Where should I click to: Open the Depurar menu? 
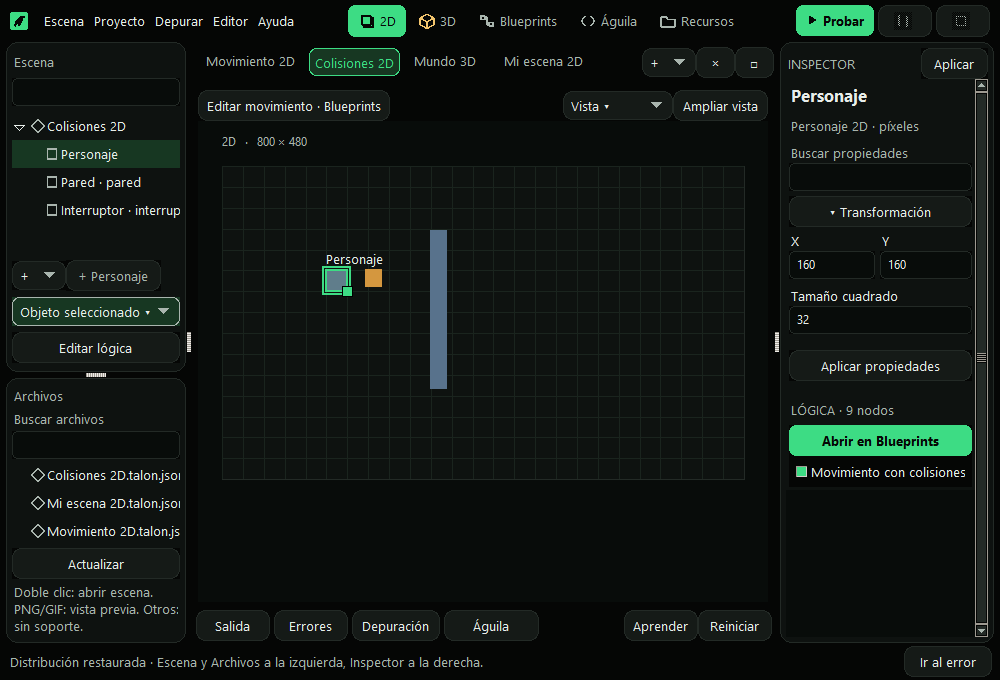[179, 21]
